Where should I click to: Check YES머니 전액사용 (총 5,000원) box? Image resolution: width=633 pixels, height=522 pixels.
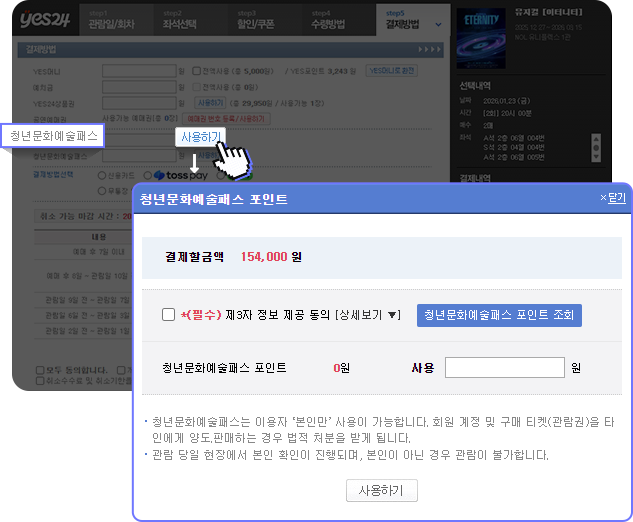pyautogui.click(x=196, y=71)
